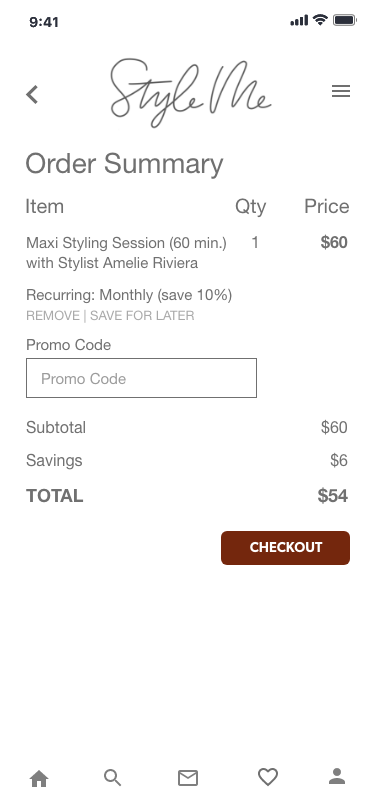This screenshot has height=812, width=375.
Task: Click the Wi-Fi status icon
Action: (x=321, y=20)
